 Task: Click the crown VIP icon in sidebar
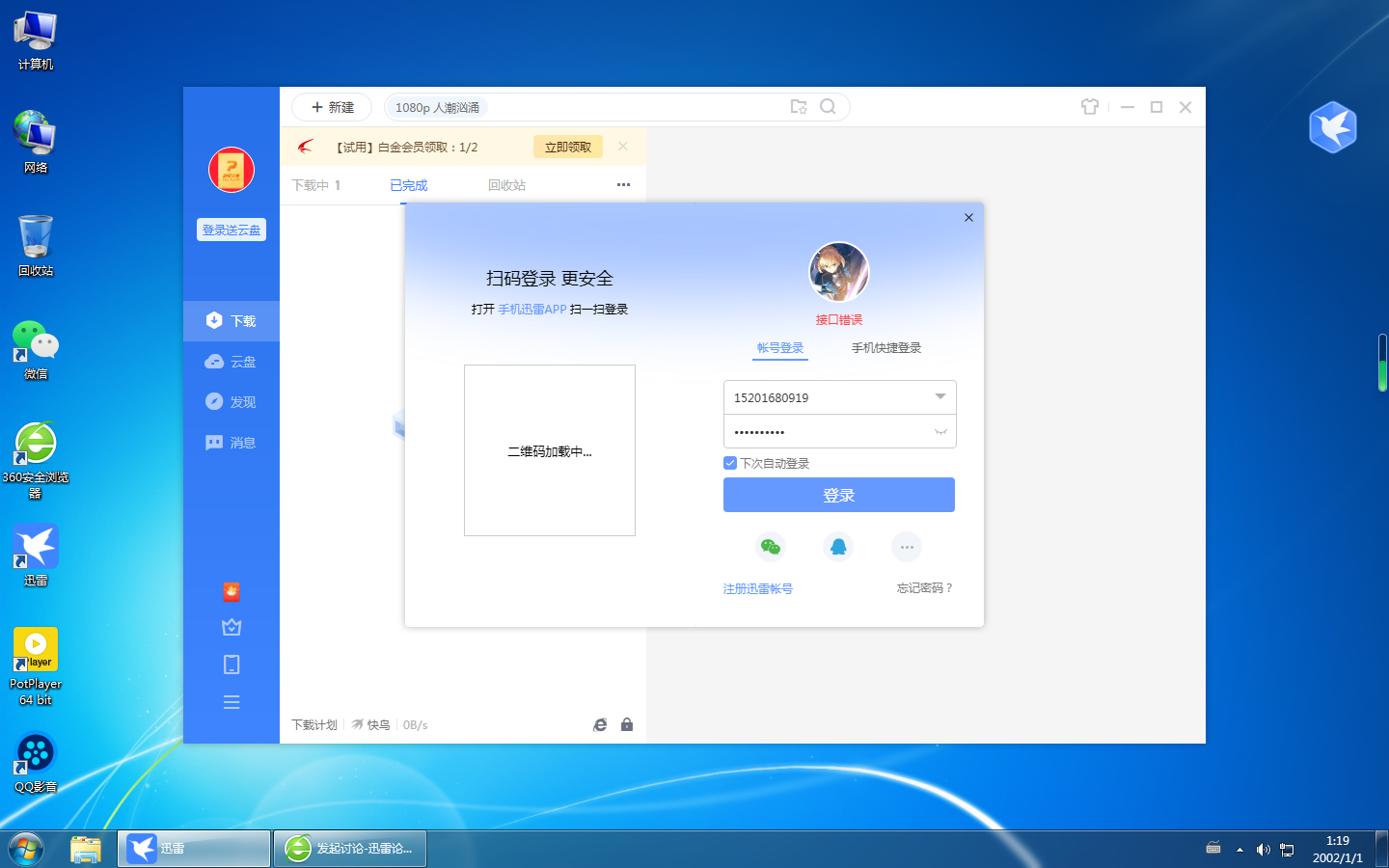(x=231, y=627)
